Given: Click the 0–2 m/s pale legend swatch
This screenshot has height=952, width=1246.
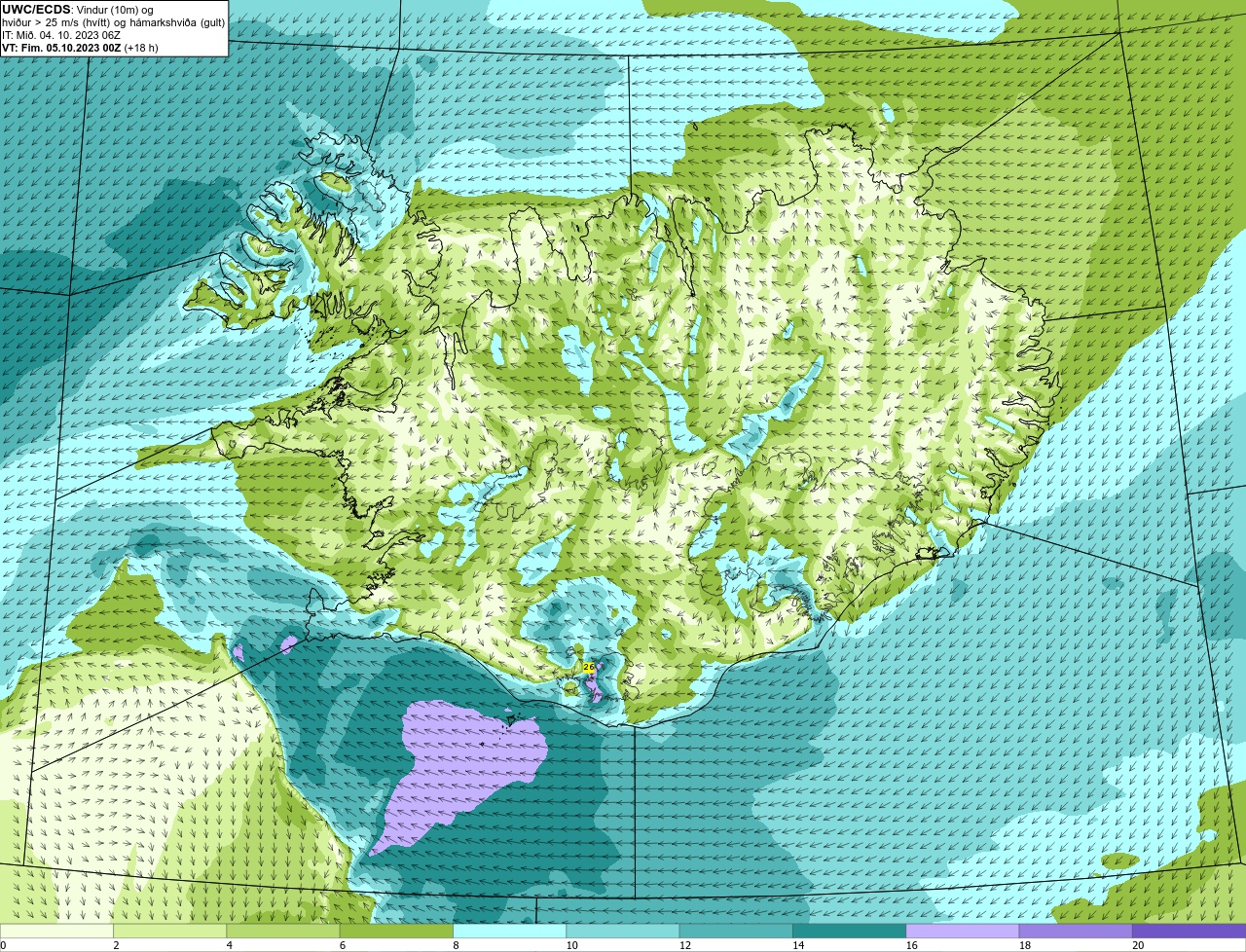Looking at the screenshot, I should coord(57,932).
